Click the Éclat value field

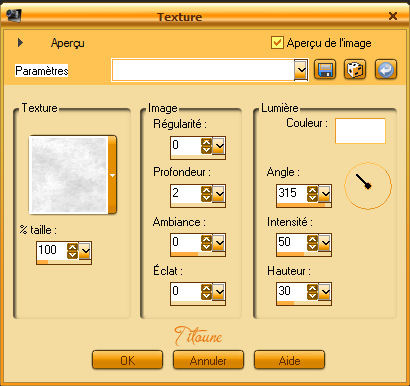[186, 291]
